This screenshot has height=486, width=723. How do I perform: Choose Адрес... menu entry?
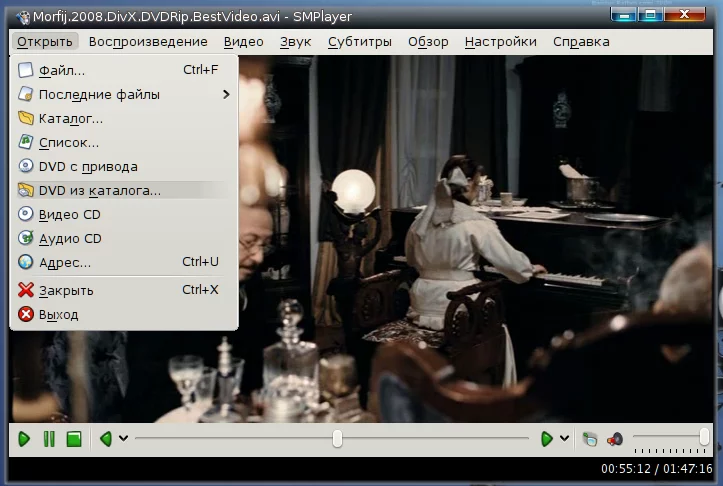tap(124, 262)
